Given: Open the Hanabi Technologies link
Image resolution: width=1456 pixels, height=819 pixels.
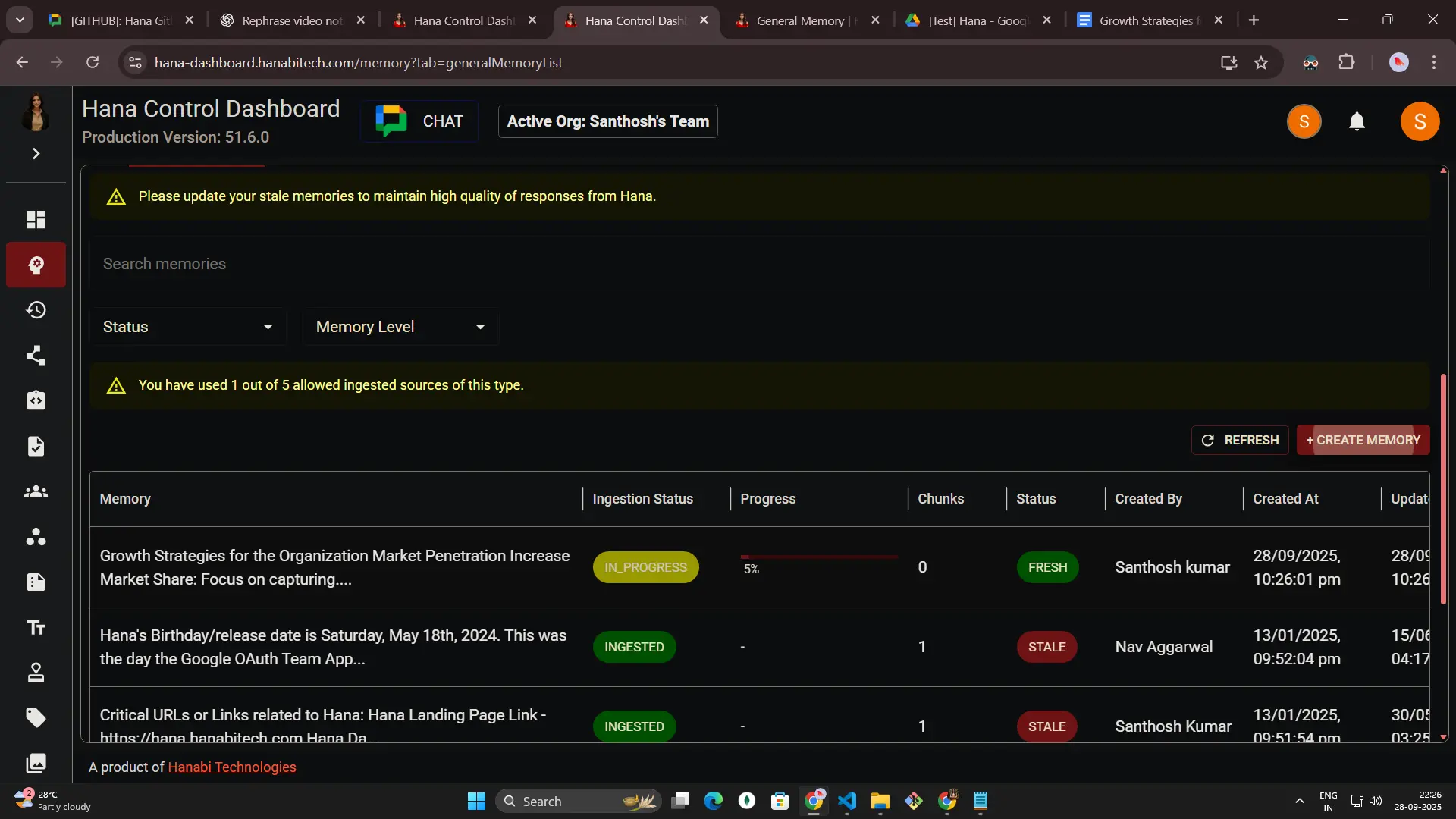Looking at the screenshot, I should pyautogui.click(x=231, y=767).
